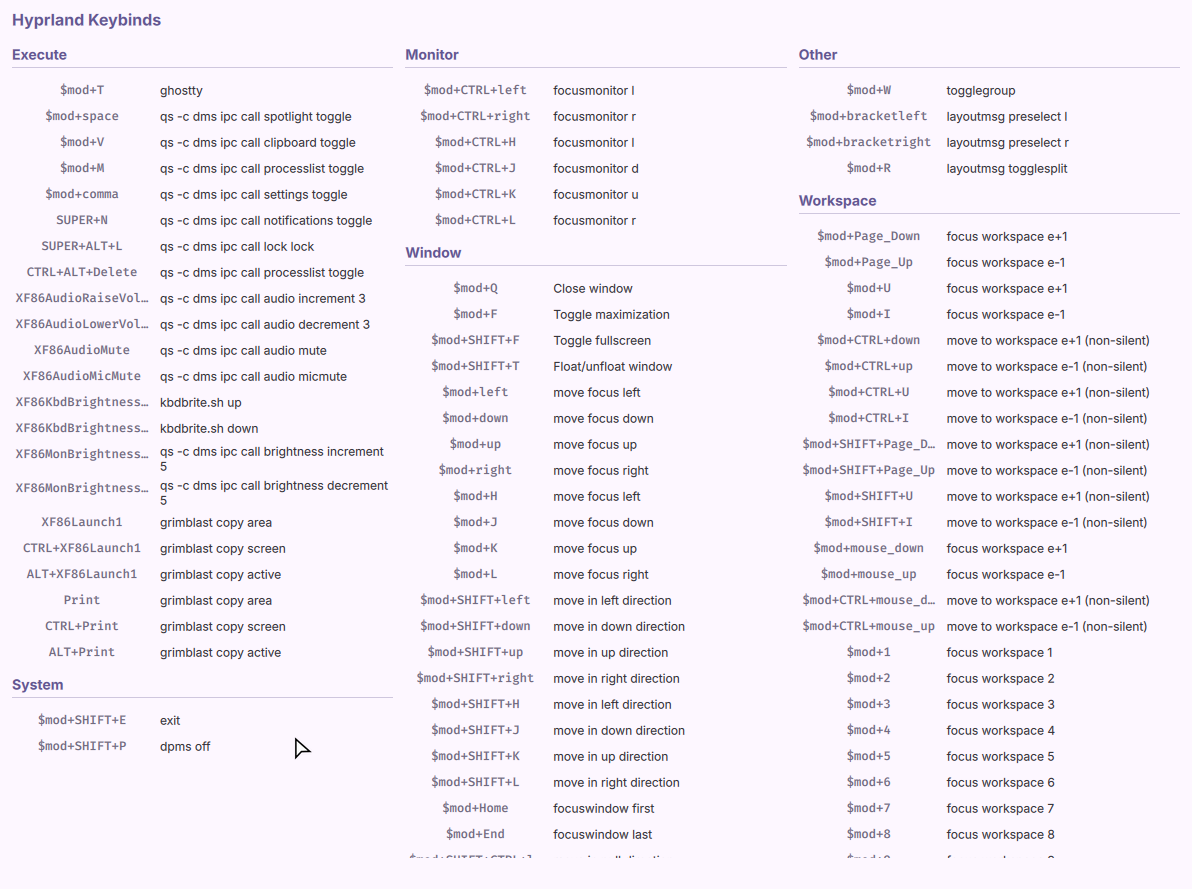Click the 'focuswindow first' description
Screen dimensions: 1192x889
click(x=604, y=809)
